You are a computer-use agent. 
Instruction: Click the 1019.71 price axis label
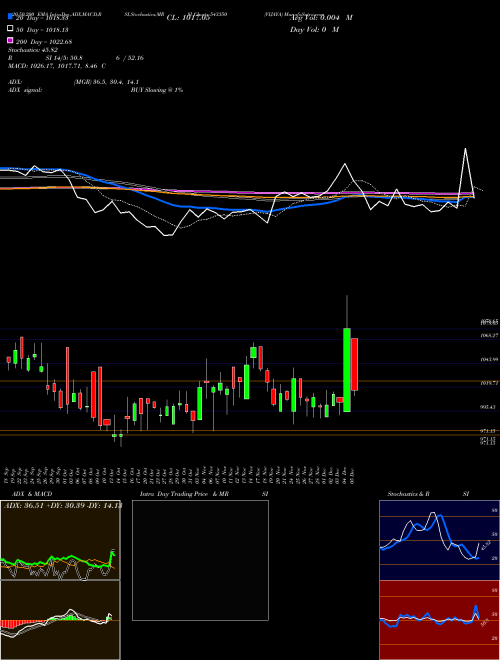(490, 383)
